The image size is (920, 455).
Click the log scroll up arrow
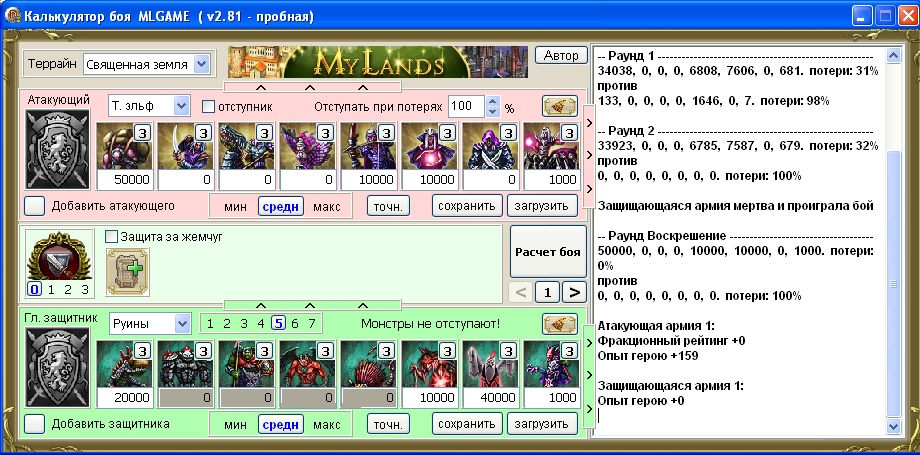894,56
